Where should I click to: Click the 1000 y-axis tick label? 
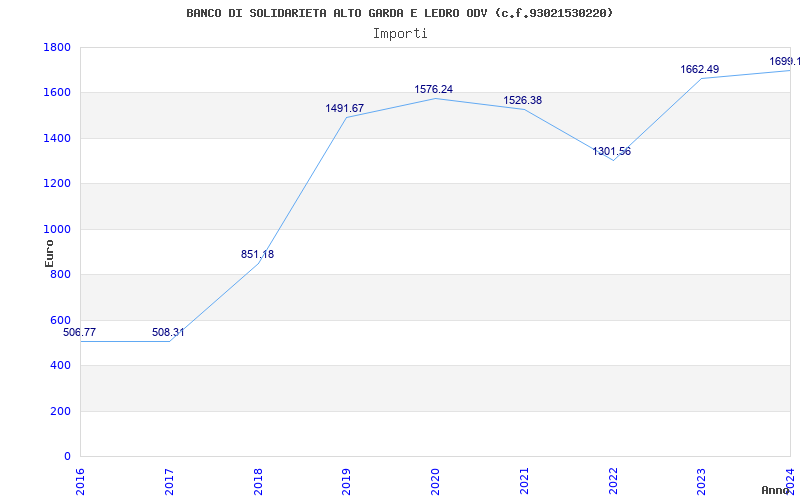tap(57, 230)
